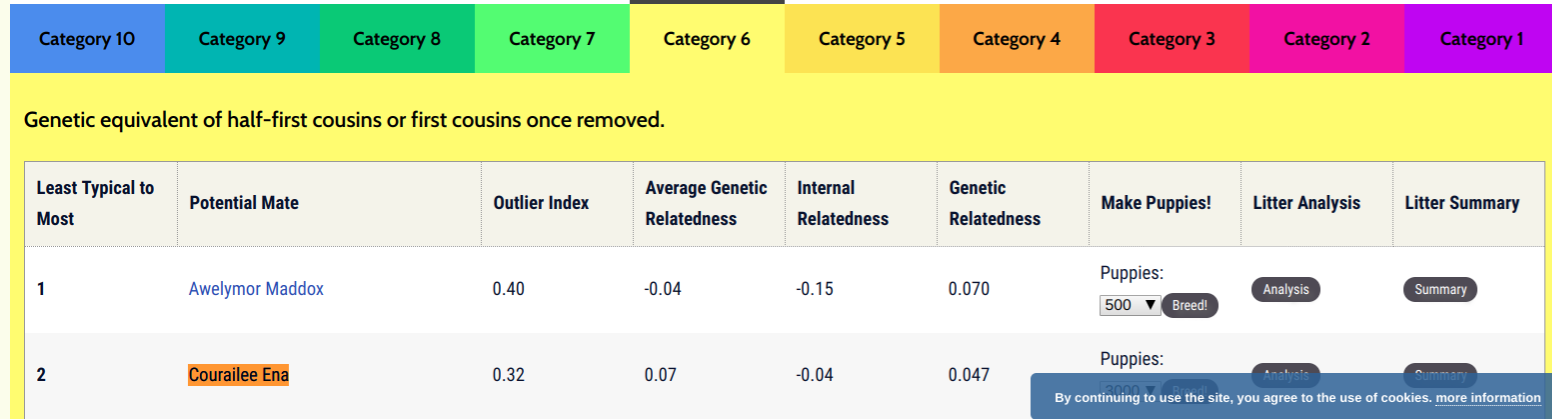The image size is (1552, 419).
Task: Go to the Category 7 tab
Action: coord(552,39)
